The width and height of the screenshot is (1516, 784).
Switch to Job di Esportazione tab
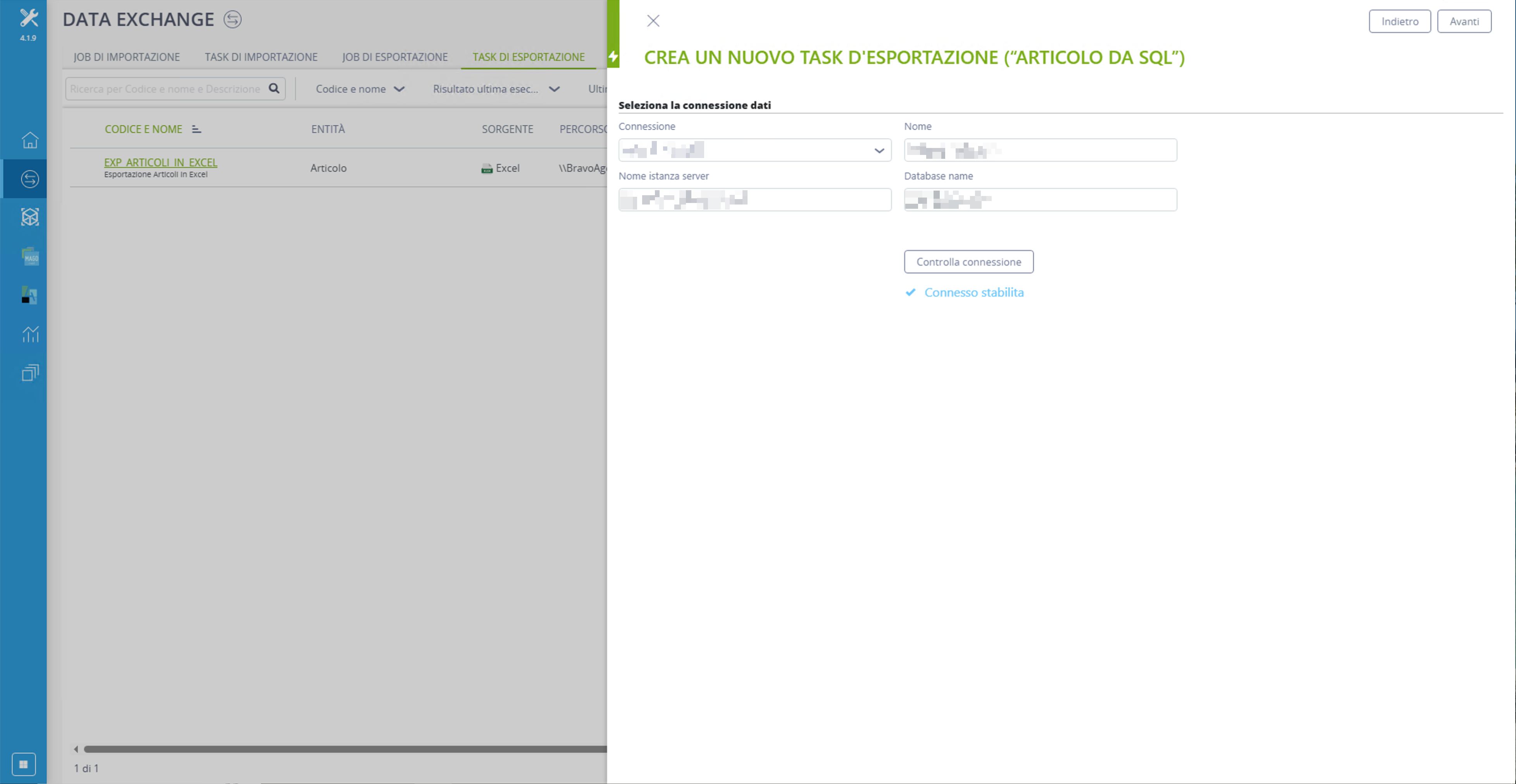pyautogui.click(x=395, y=57)
